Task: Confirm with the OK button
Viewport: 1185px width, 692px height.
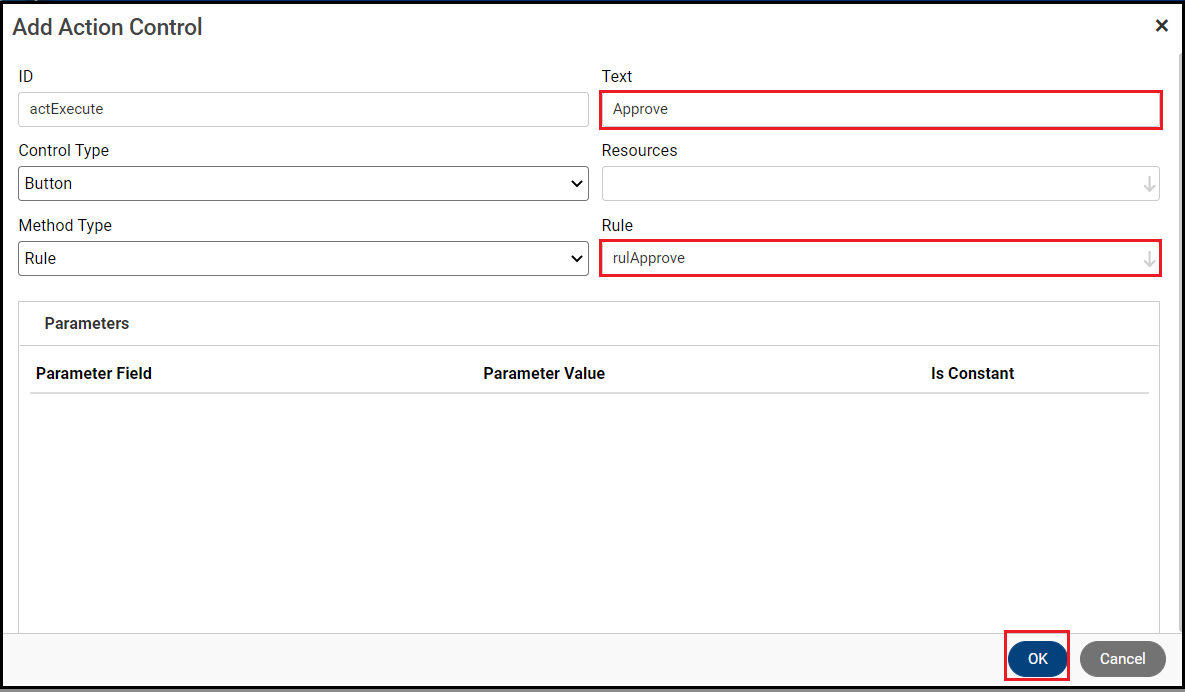Action: (x=1037, y=658)
